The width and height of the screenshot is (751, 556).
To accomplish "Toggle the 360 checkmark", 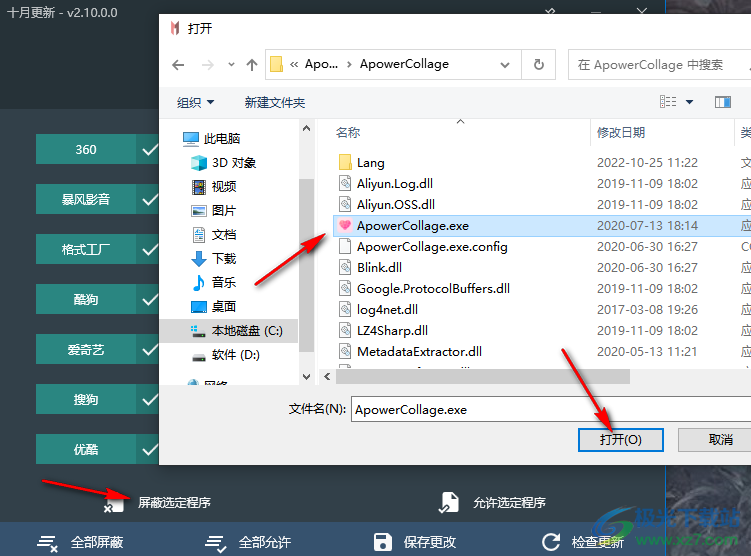I will 149,150.
